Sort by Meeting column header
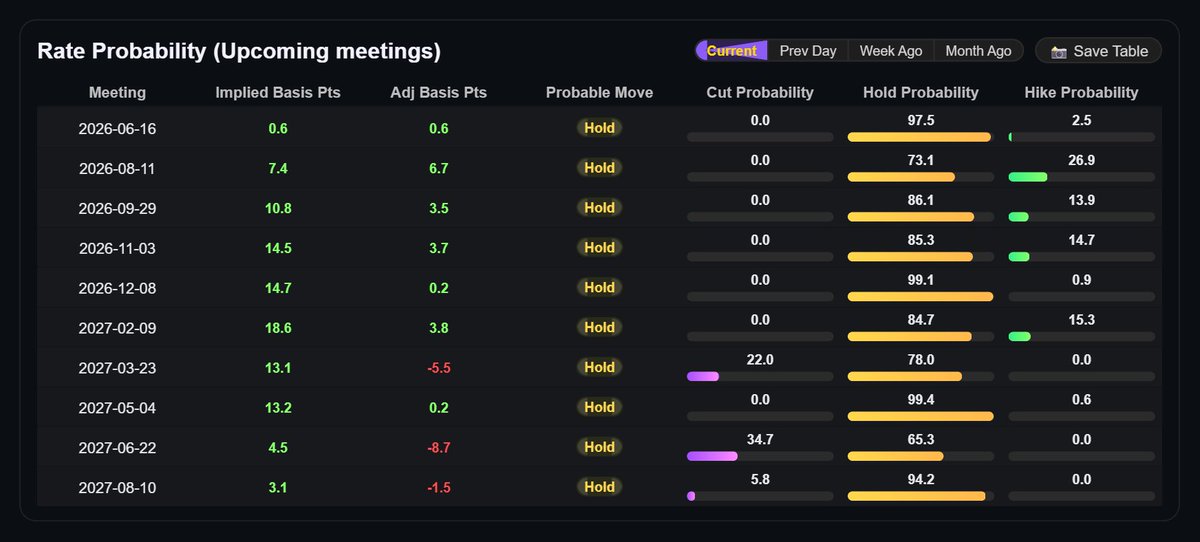 (117, 92)
